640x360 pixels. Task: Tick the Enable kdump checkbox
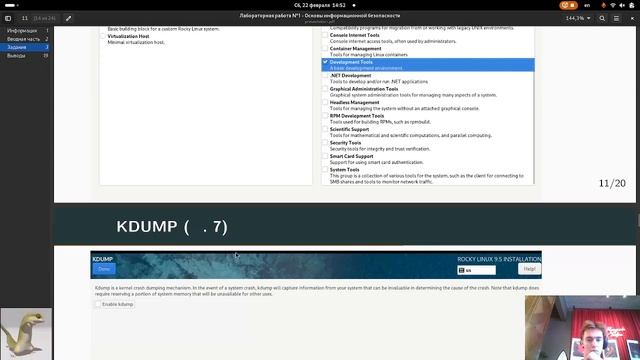click(x=98, y=304)
